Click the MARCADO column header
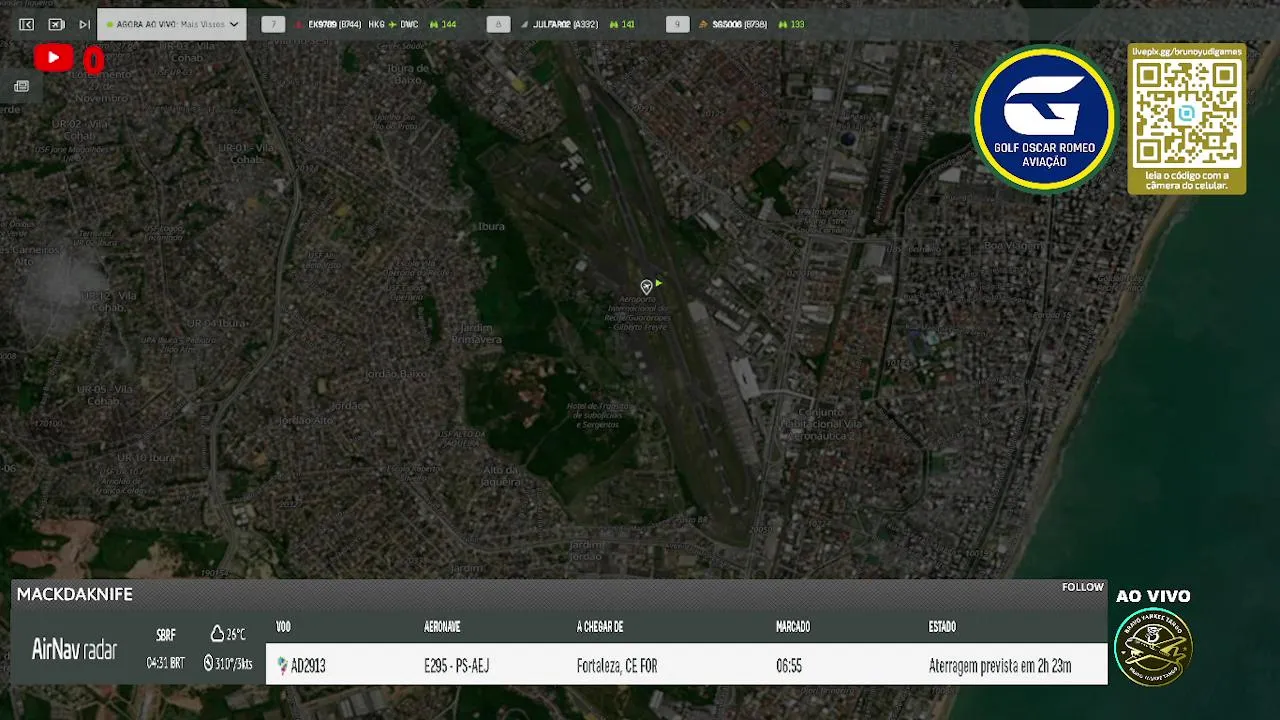1280x720 pixels. coord(793,627)
